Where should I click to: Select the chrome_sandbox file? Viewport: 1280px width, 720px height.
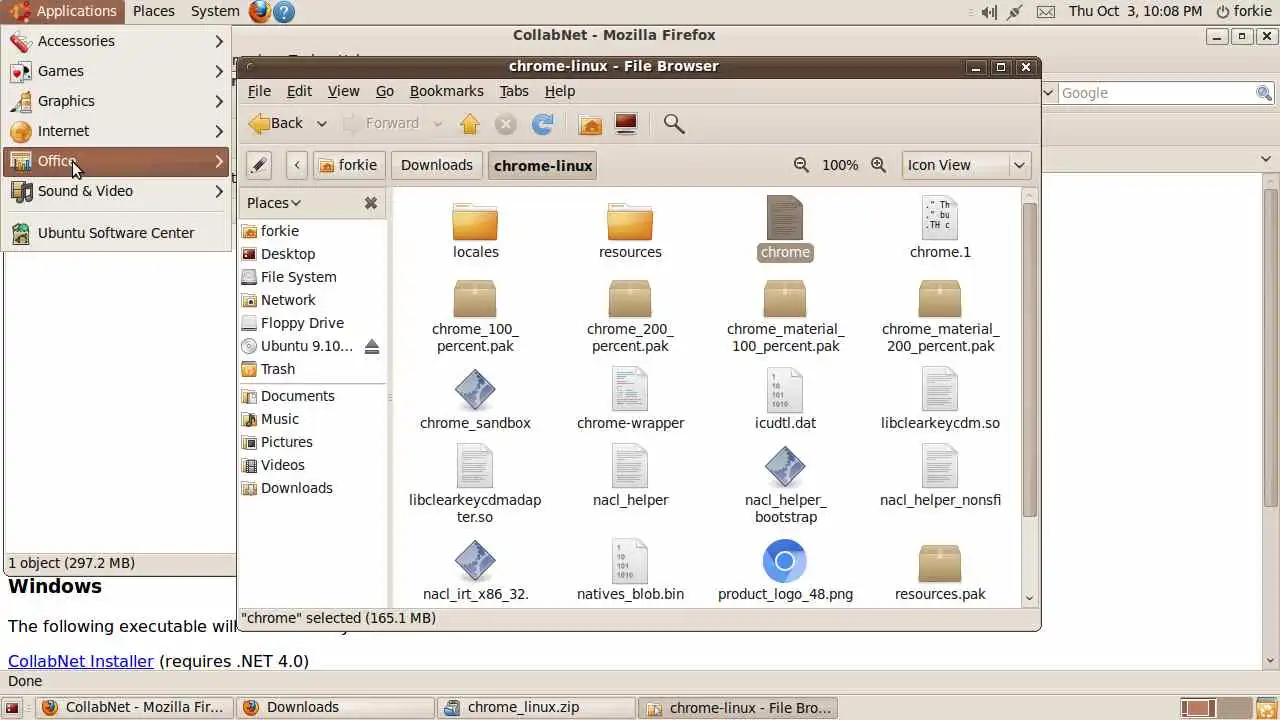point(475,400)
